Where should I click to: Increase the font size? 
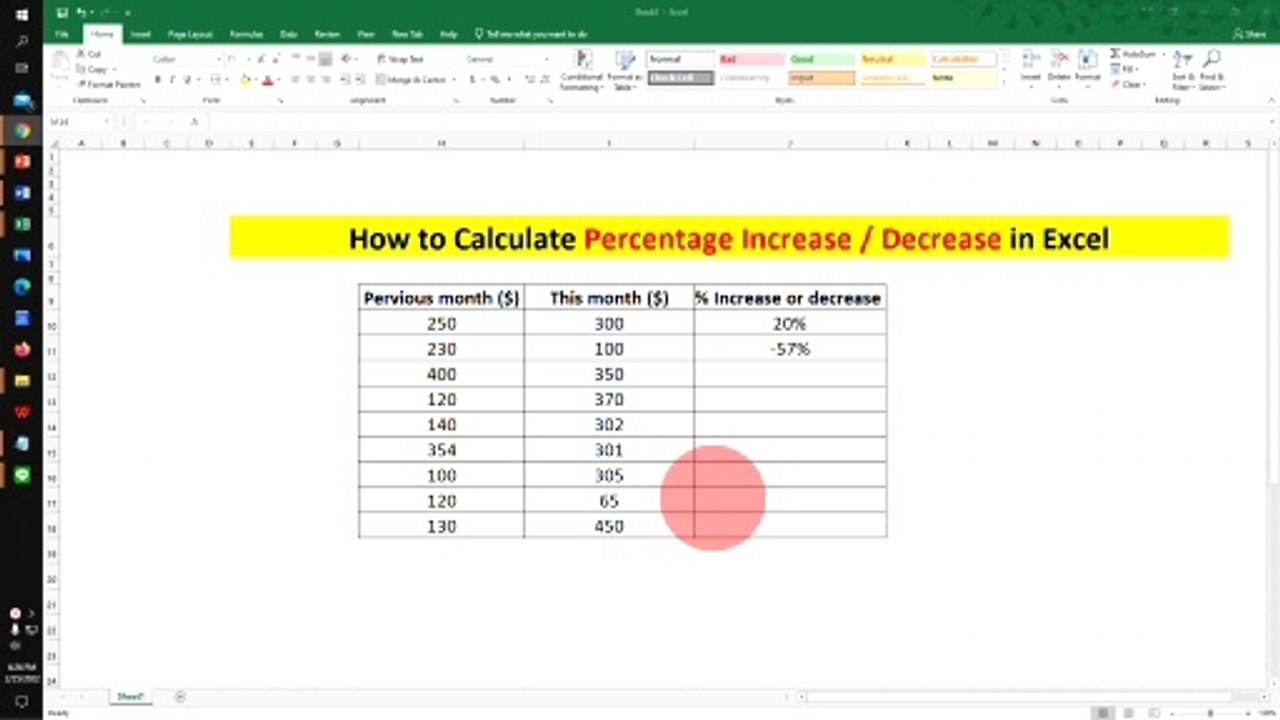(x=260, y=59)
